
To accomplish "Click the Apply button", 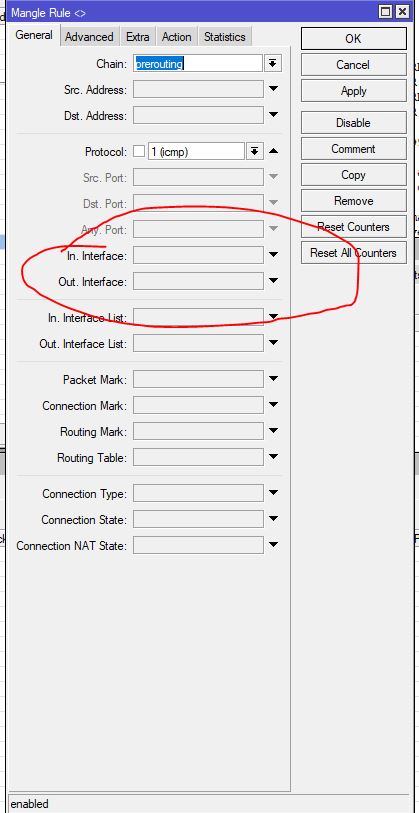I will click(354, 91).
